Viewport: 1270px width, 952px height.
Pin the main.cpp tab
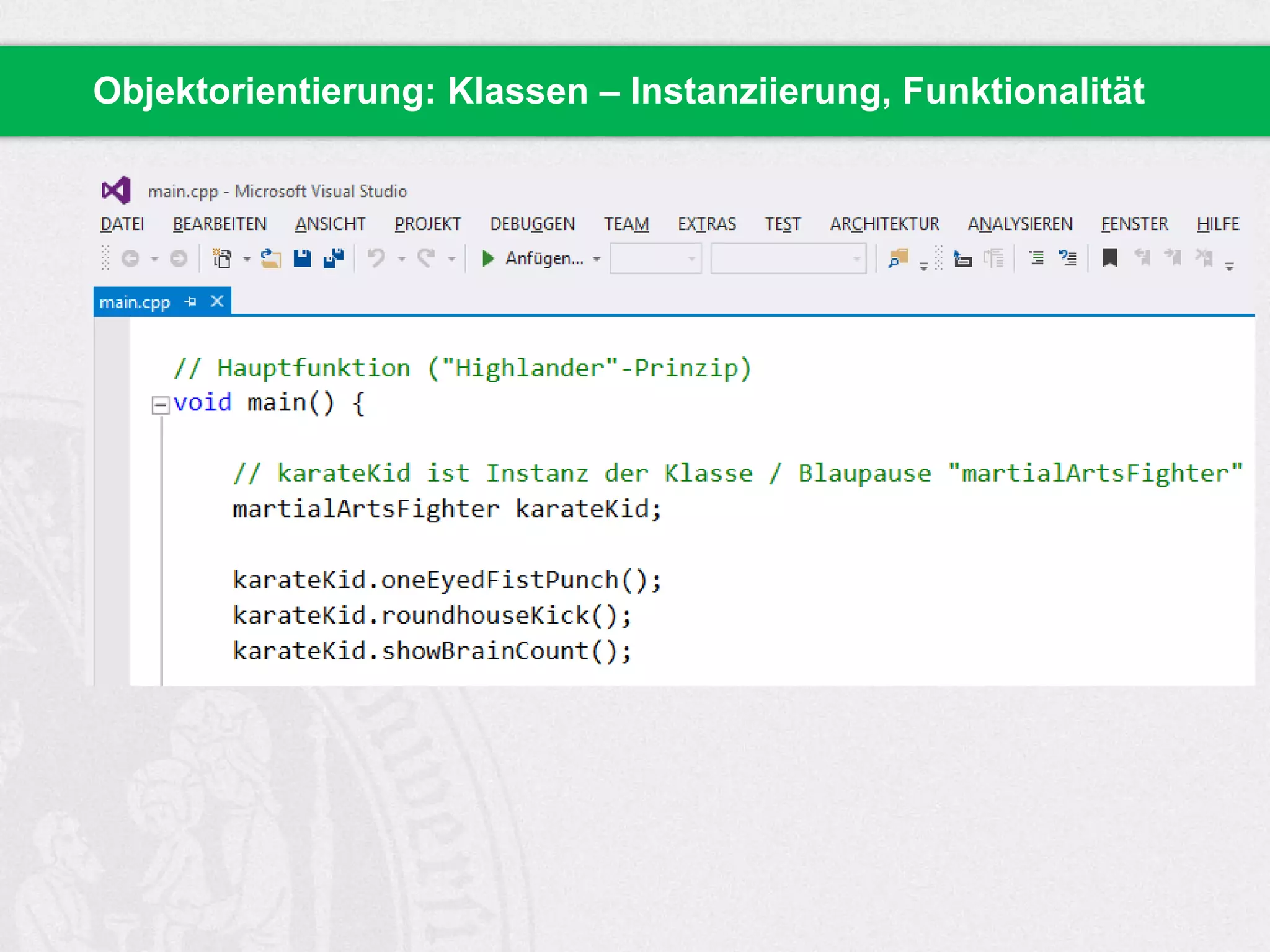(x=191, y=302)
